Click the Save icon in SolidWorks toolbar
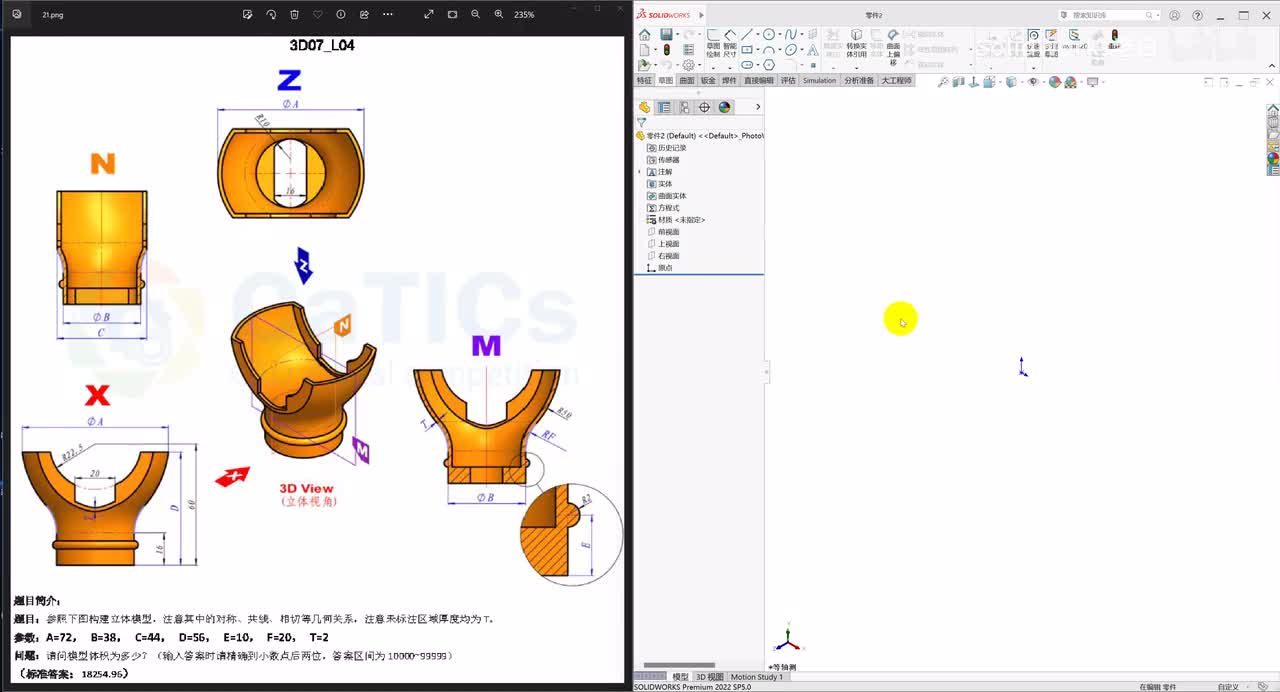Image resolution: width=1280 pixels, height=692 pixels. point(666,35)
